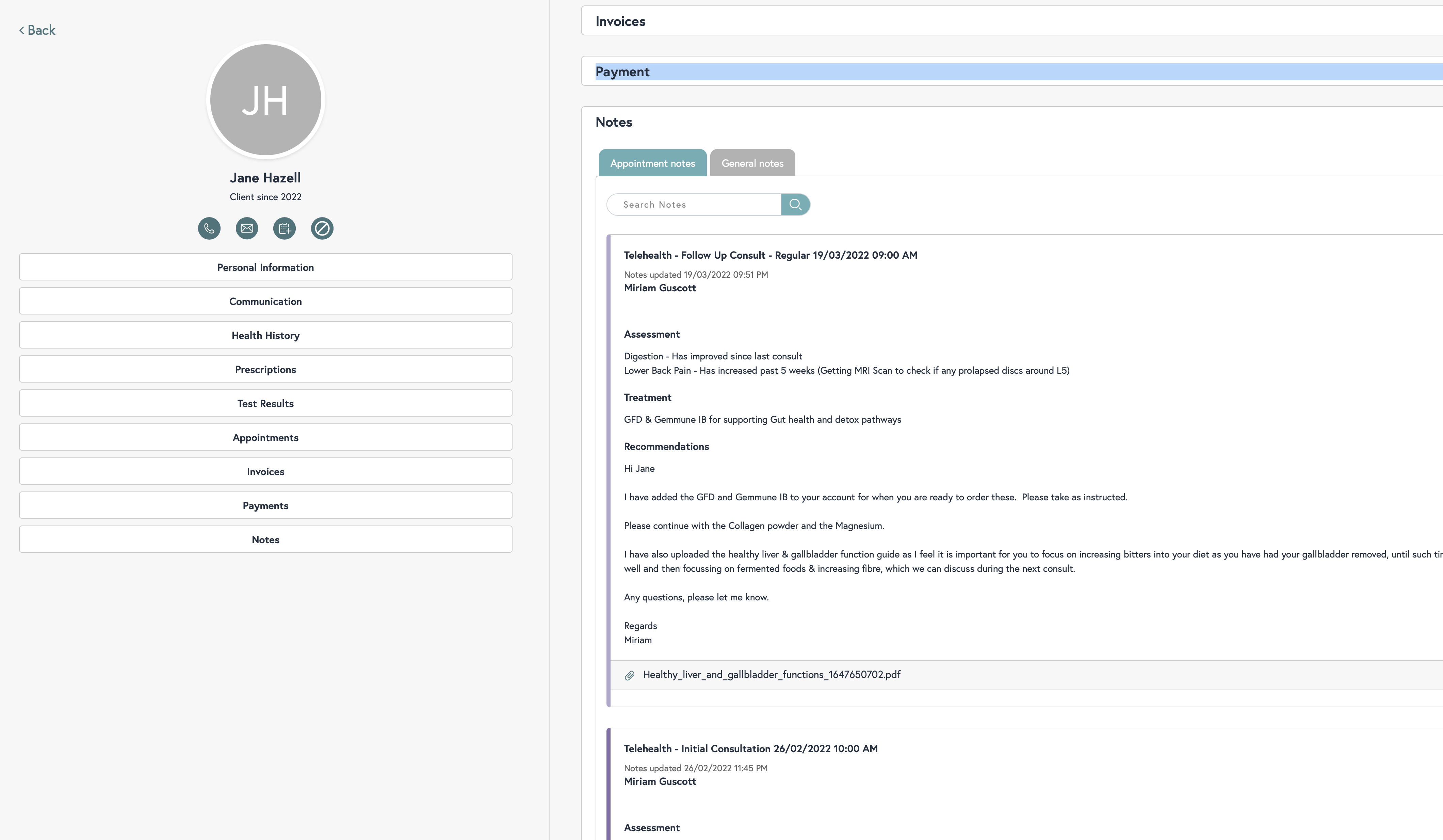Click the block client icon
The width and height of the screenshot is (1443, 840).
(322, 228)
